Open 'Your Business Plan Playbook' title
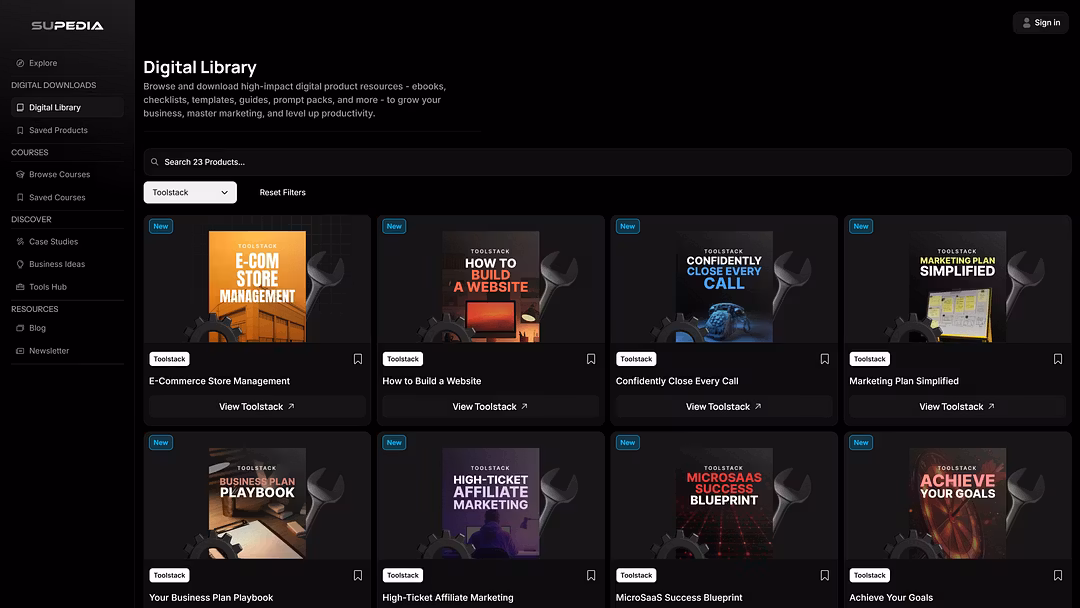Image resolution: width=1080 pixels, height=608 pixels. 211,598
